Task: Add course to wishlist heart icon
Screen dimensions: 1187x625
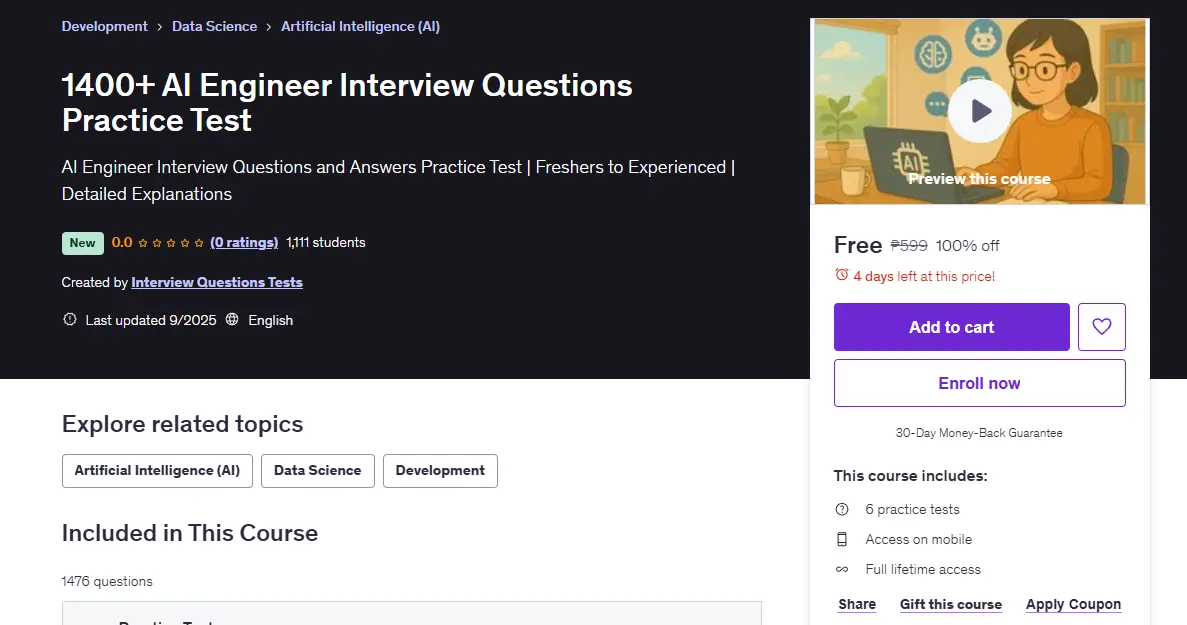Action: (x=1101, y=327)
